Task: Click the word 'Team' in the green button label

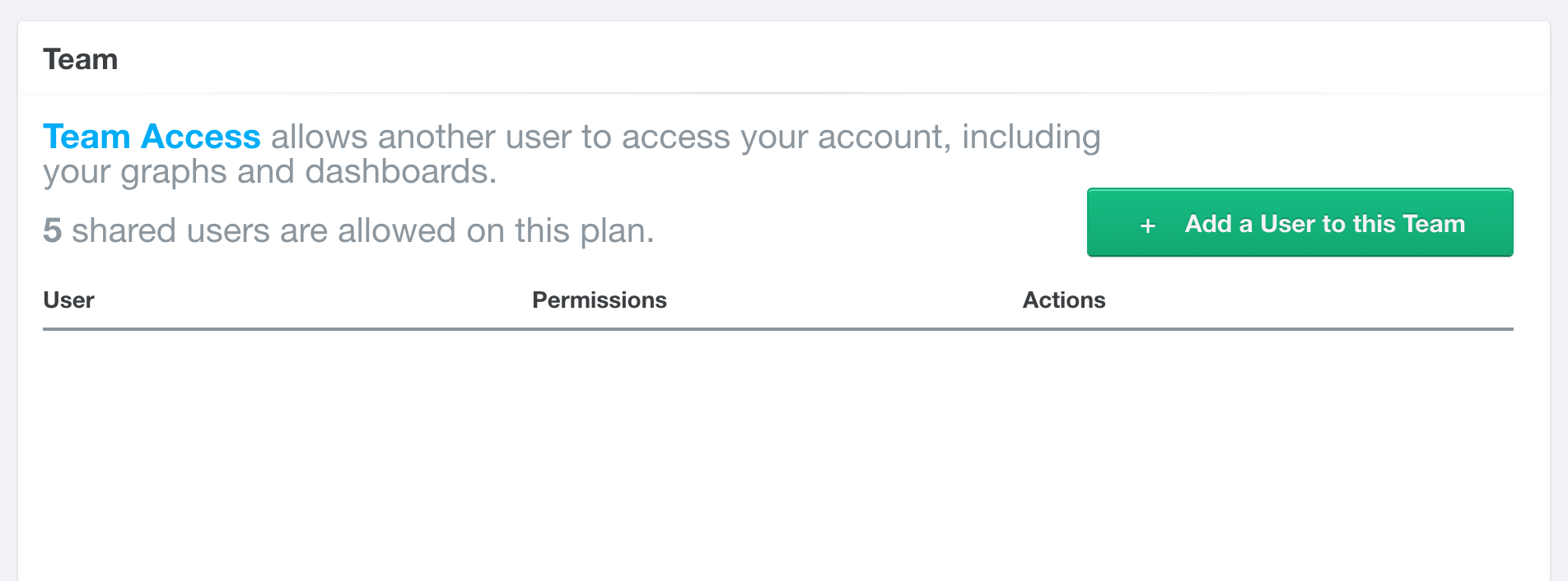Action: pyautogui.click(x=1434, y=224)
